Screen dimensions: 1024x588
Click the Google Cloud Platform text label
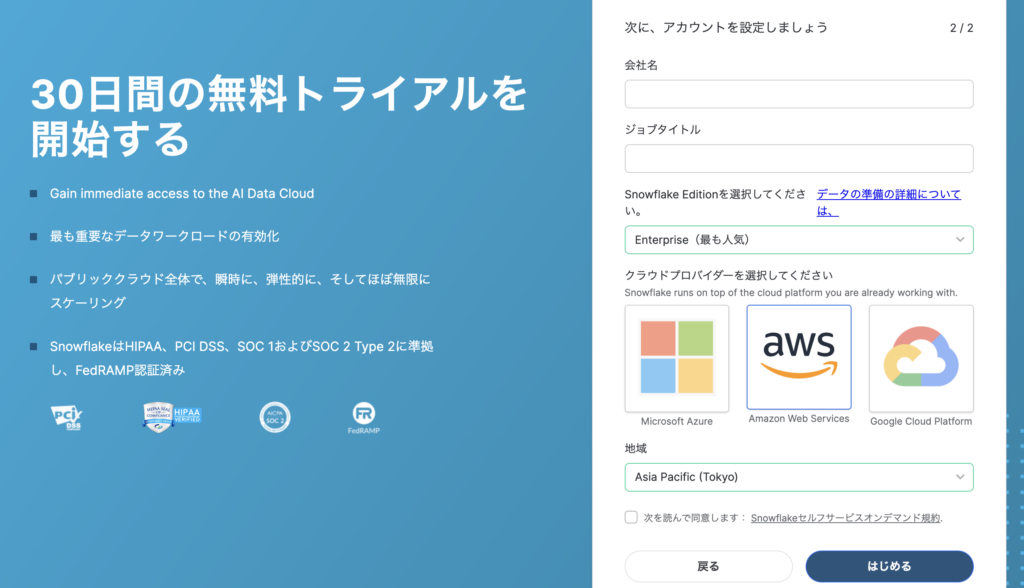(x=921, y=421)
